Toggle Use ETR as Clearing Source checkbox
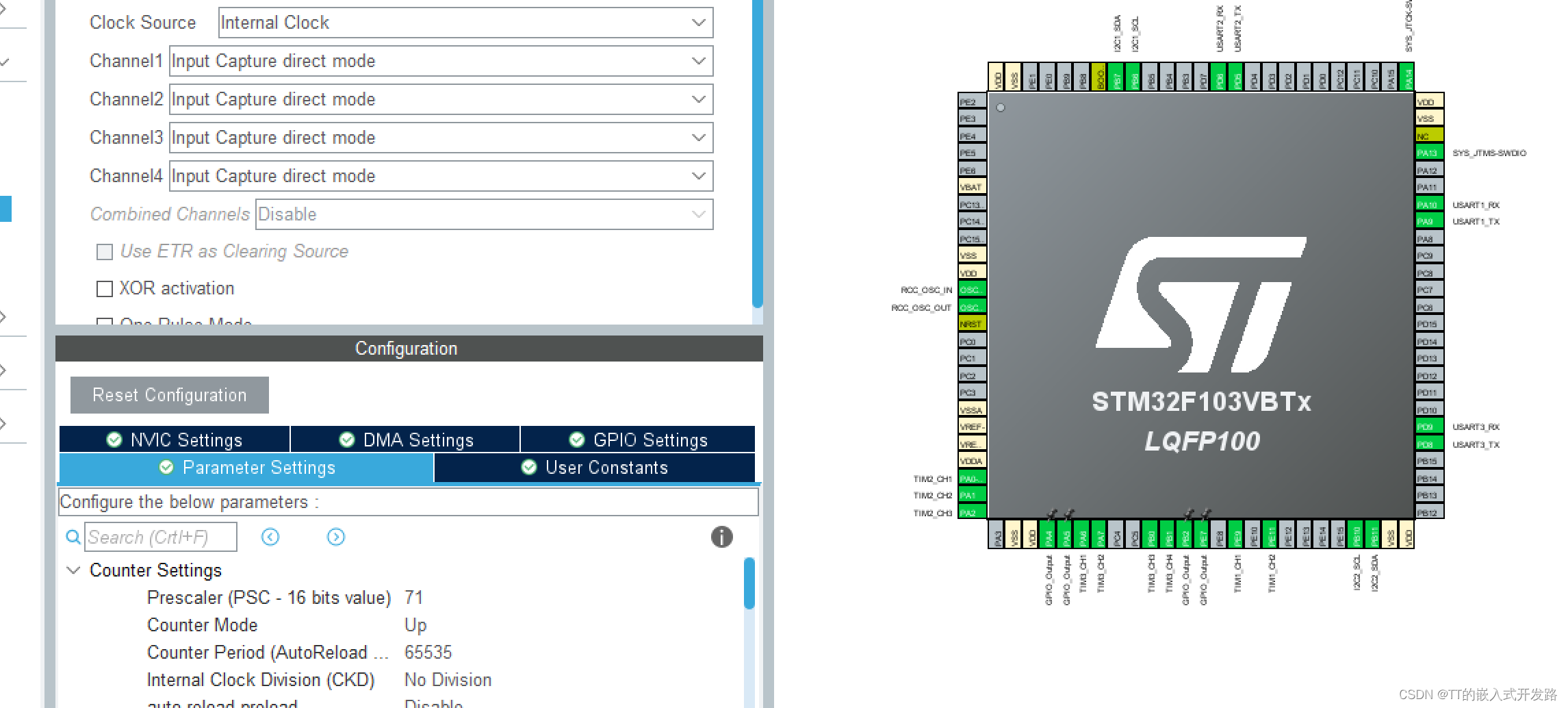The image size is (1568, 708). click(105, 252)
